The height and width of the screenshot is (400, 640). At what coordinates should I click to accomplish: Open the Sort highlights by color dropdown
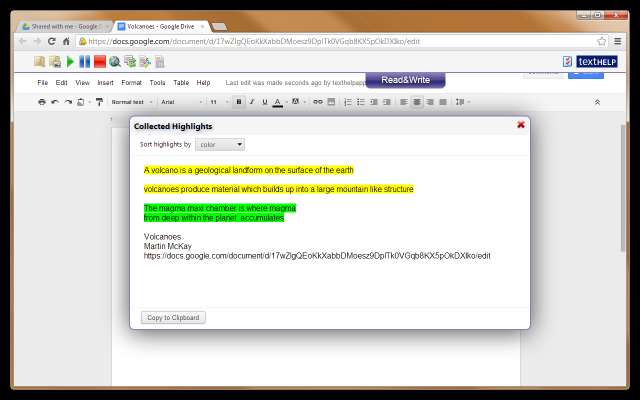[x=219, y=145]
